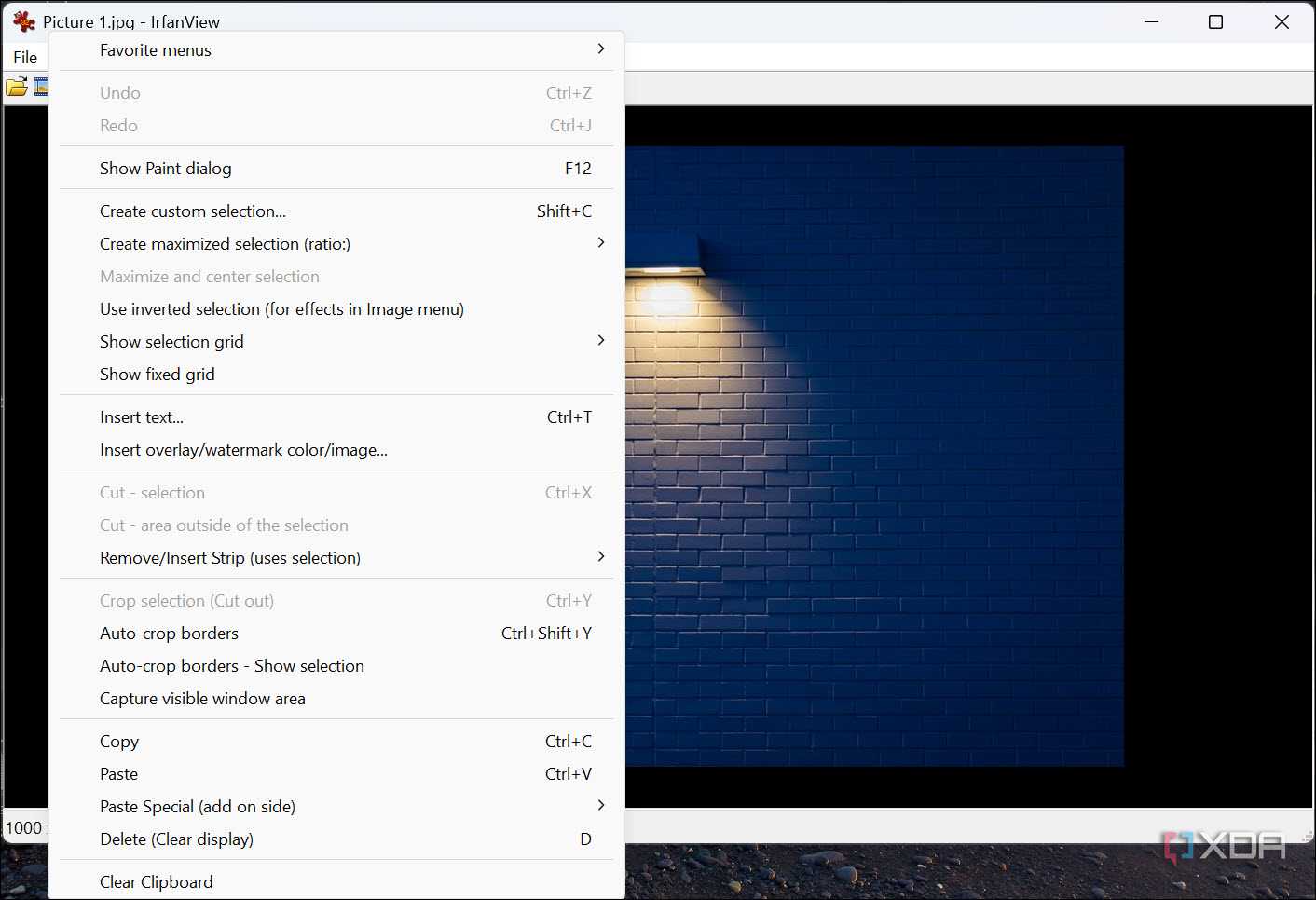The height and width of the screenshot is (900, 1316).
Task: Click the greyed-out Redo entry
Action: click(x=336, y=126)
